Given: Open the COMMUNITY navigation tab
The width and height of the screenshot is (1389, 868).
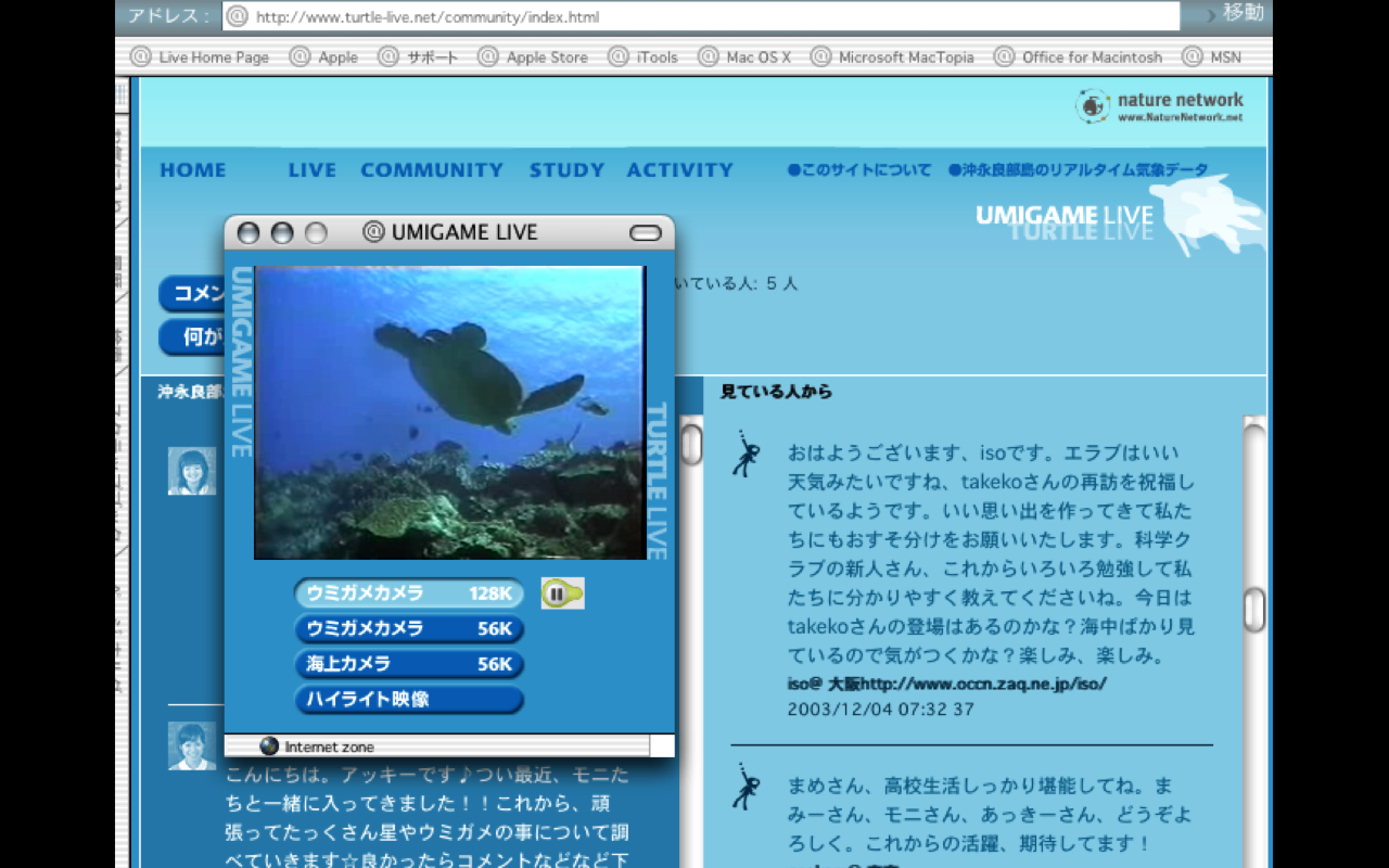Looking at the screenshot, I should point(432,170).
